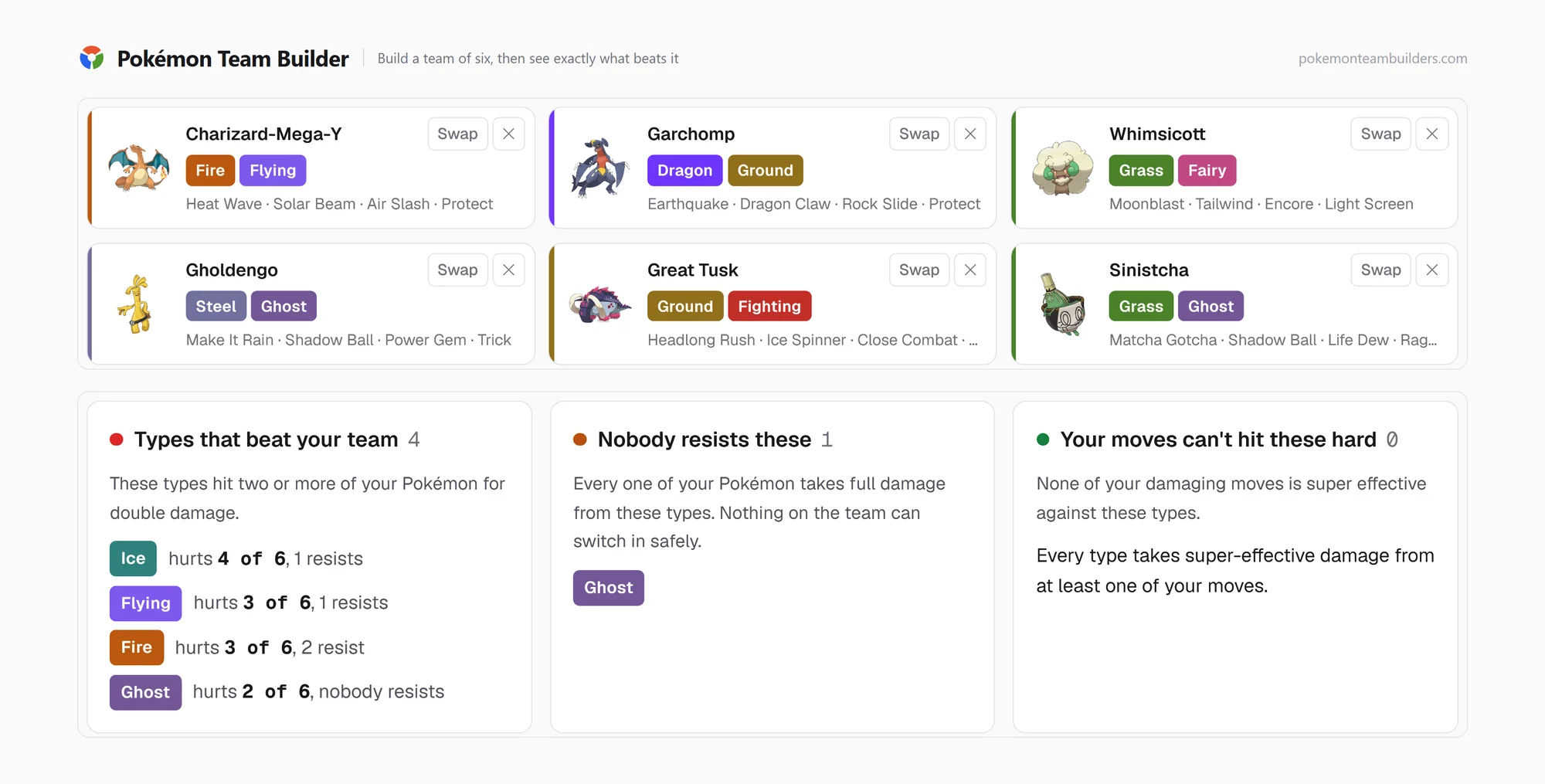Select the Garchomp sprite image
Image resolution: width=1545 pixels, height=784 pixels.
coord(600,168)
